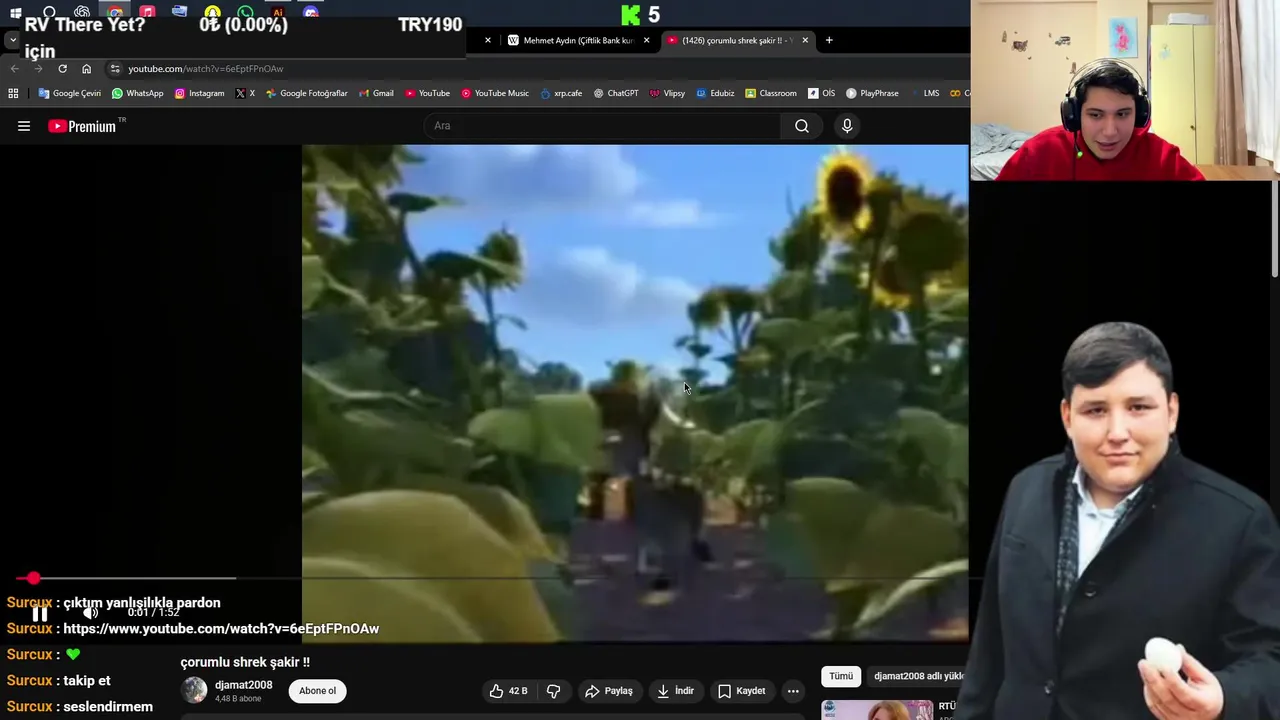Download the video with İndir

tap(675, 691)
